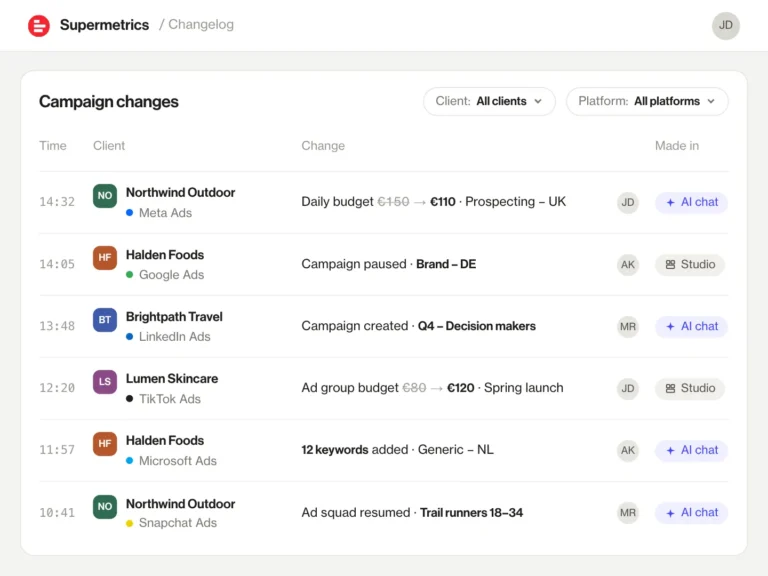The height and width of the screenshot is (576, 768).
Task: Click the Campaign created · Q4 – Decision makers text
Action: (x=418, y=326)
